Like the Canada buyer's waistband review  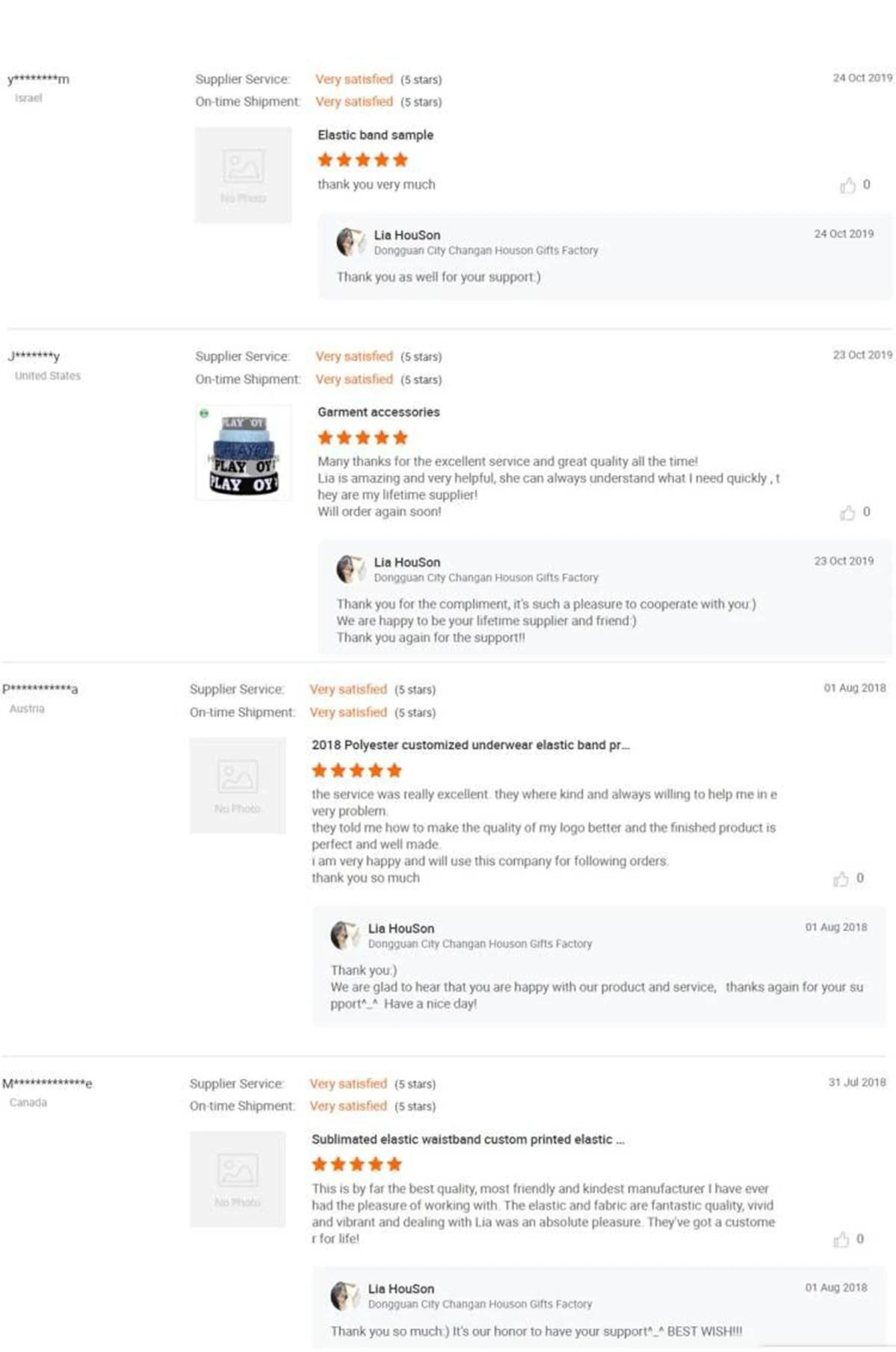point(841,1240)
